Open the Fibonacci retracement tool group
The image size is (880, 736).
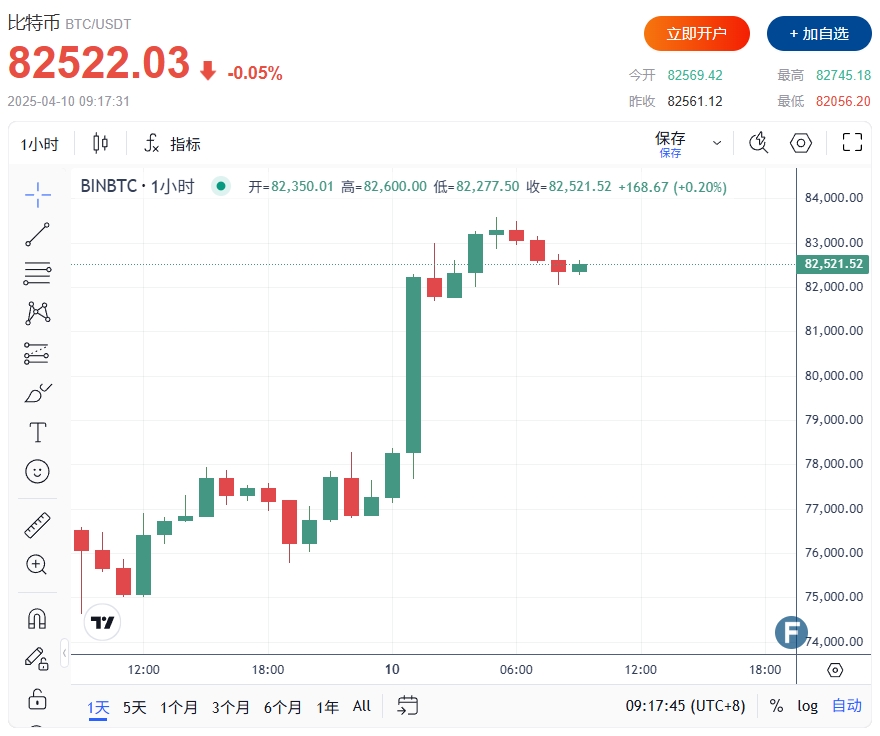(x=37, y=273)
